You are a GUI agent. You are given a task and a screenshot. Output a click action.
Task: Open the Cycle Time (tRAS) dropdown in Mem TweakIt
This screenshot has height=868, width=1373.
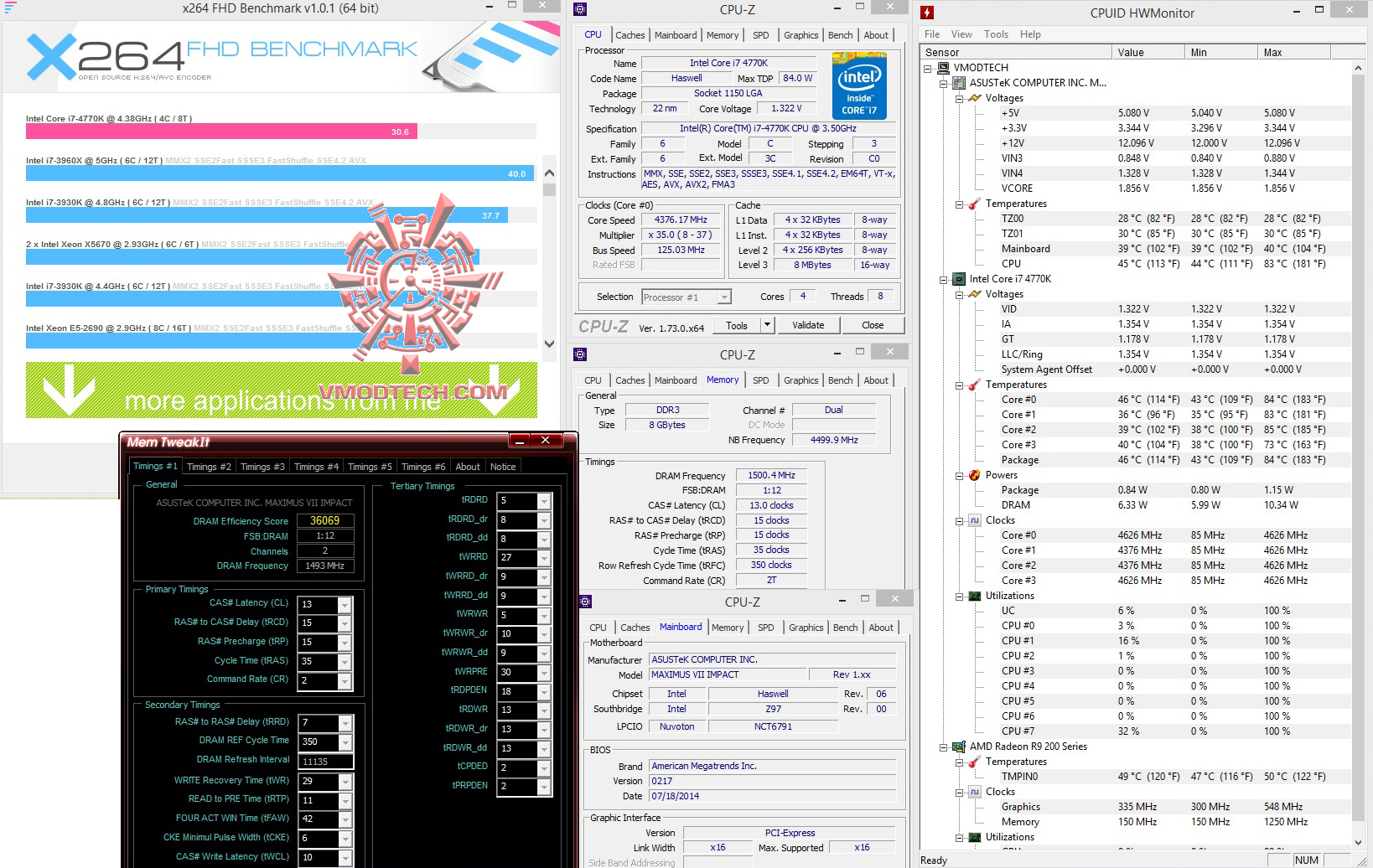click(x=344, y=662)
